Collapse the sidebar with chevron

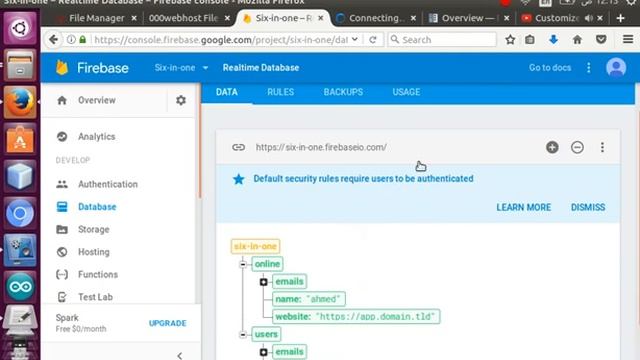click(180, 356)
